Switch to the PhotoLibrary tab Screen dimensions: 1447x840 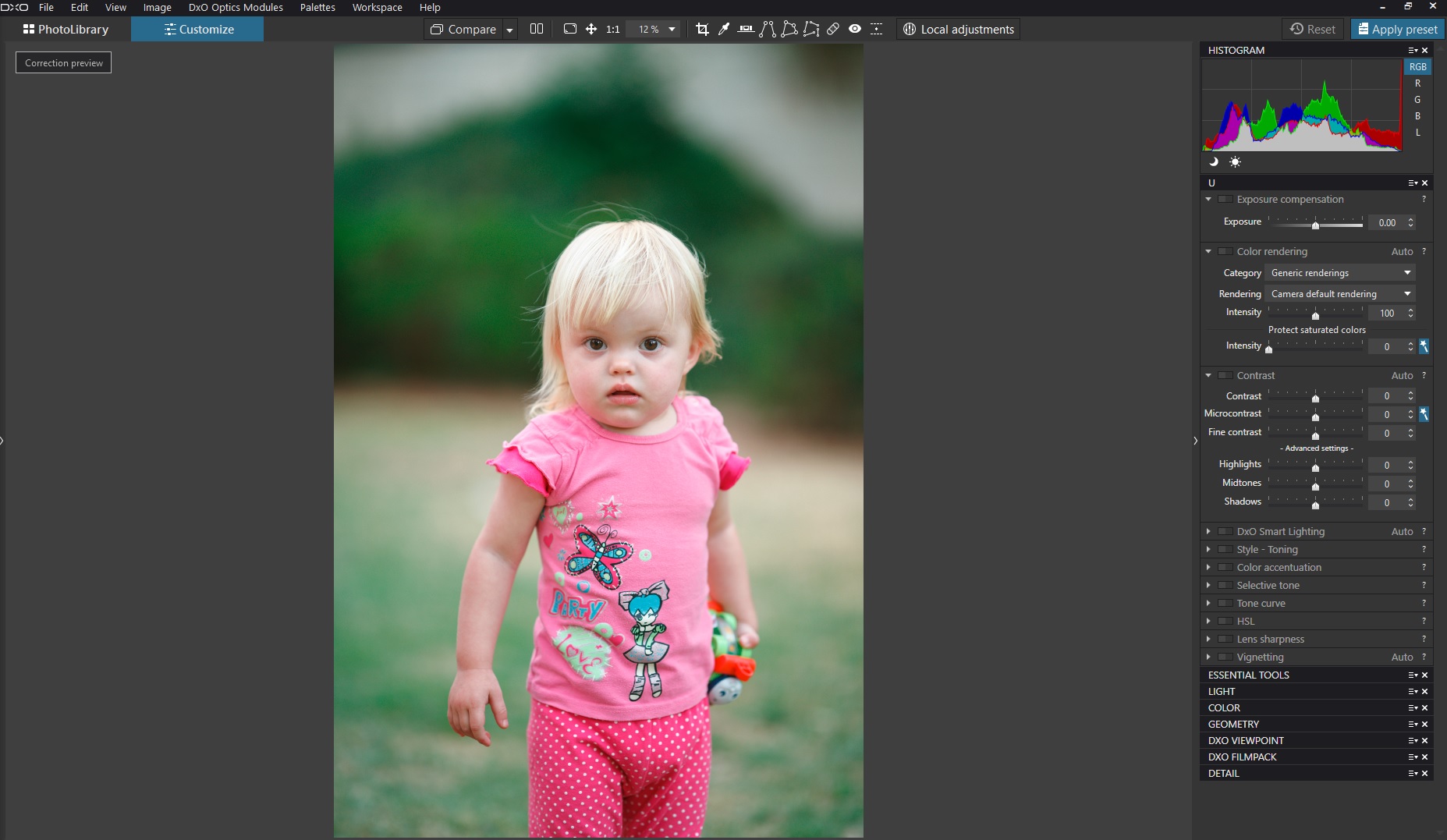tap(66, 29)
